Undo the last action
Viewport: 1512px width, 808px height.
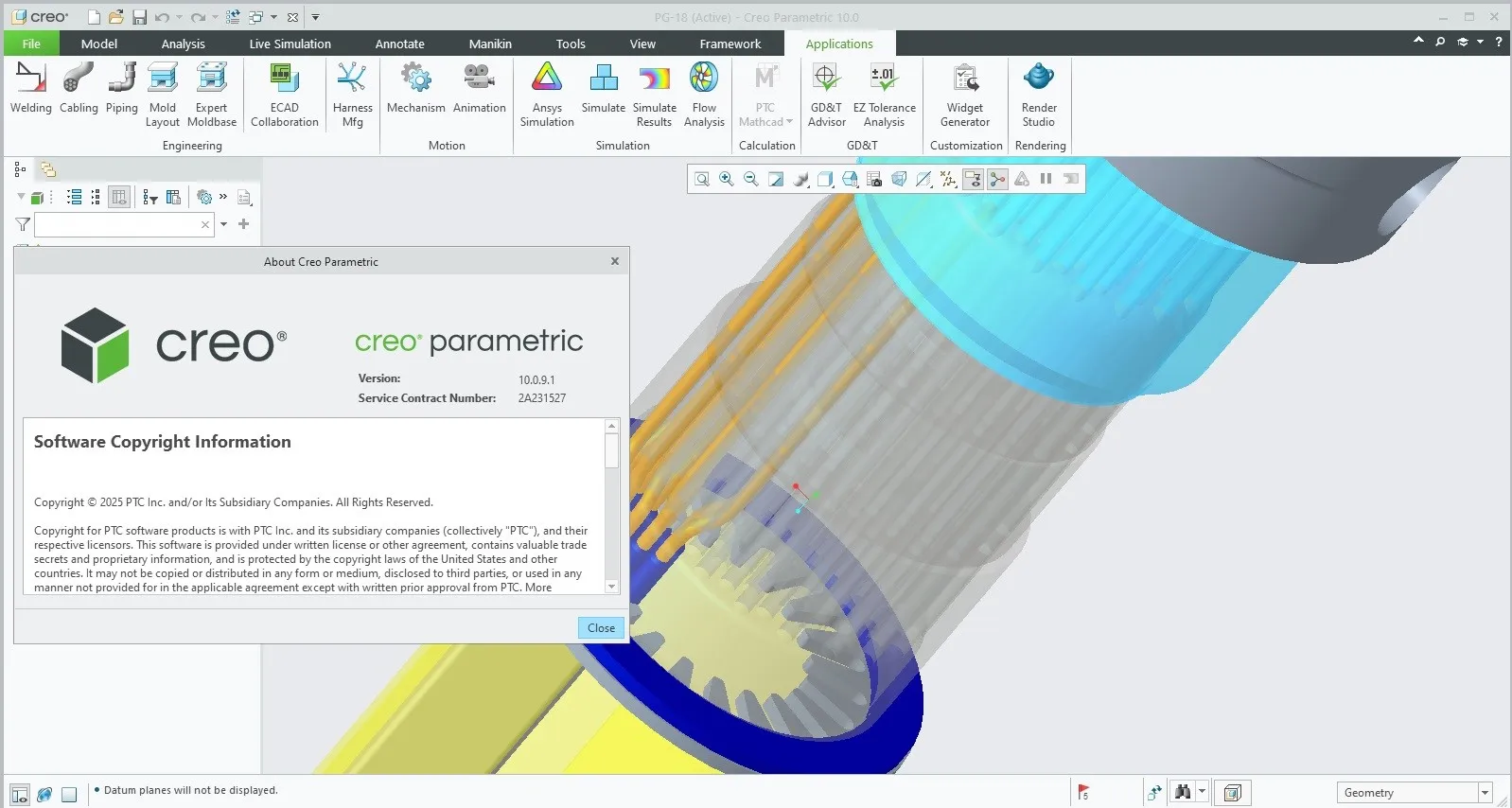coord(162,17)
